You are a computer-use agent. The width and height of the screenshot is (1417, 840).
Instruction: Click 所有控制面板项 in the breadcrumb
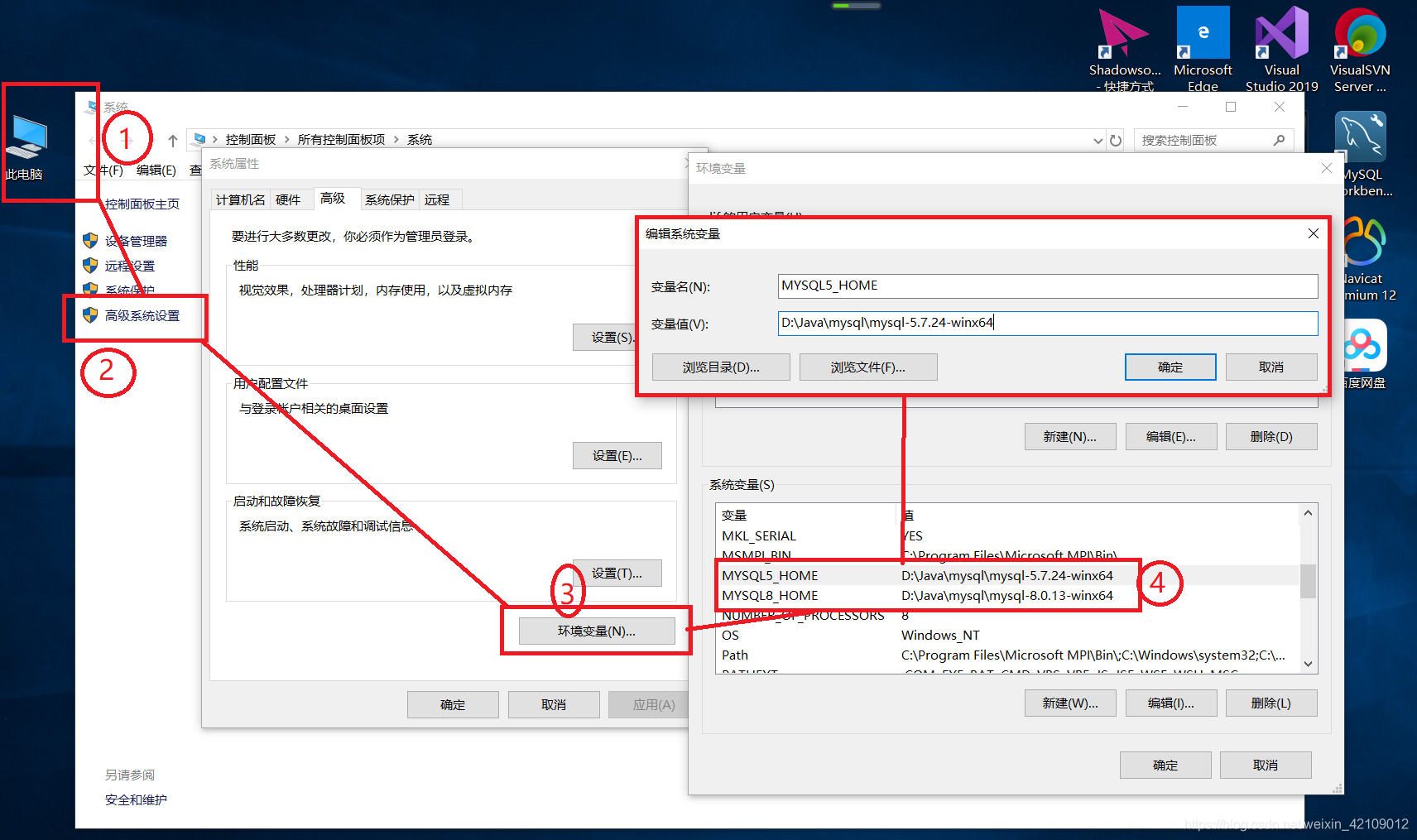tap(341, 140)
